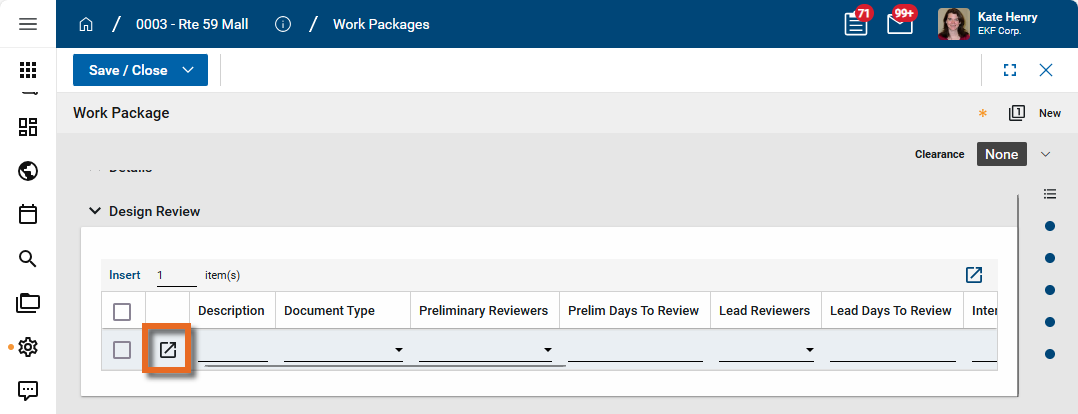Image resolution: width=1078 pixels, height=414 pixels.
Task: Show project info for 0003 - Rte 59 Mall
Action: (x=283, y=24)
